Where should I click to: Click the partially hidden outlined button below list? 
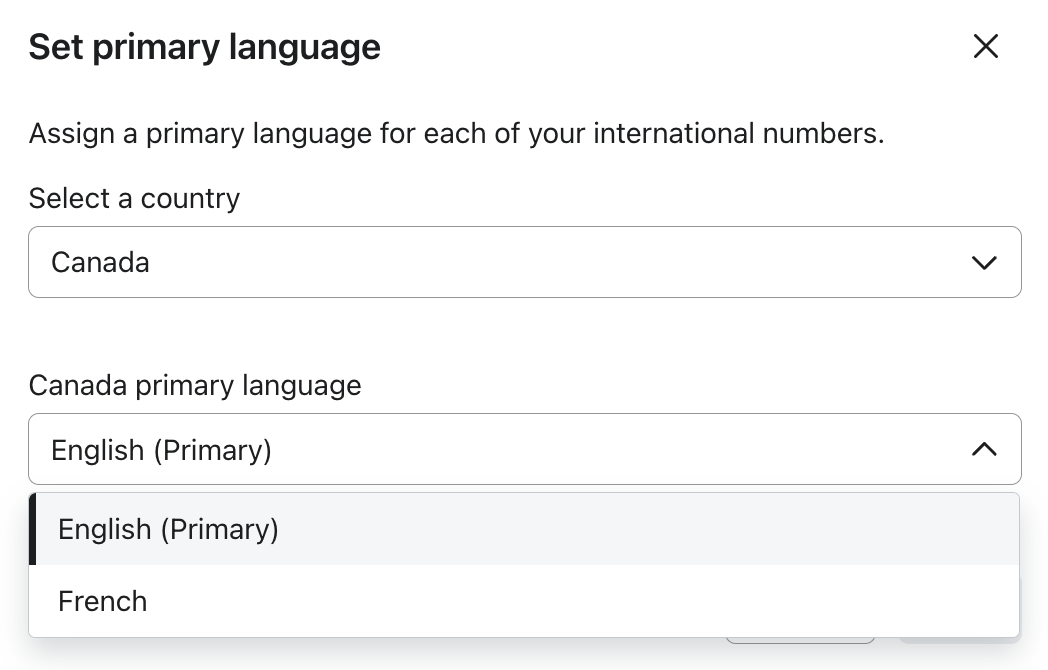click(800, 640)
